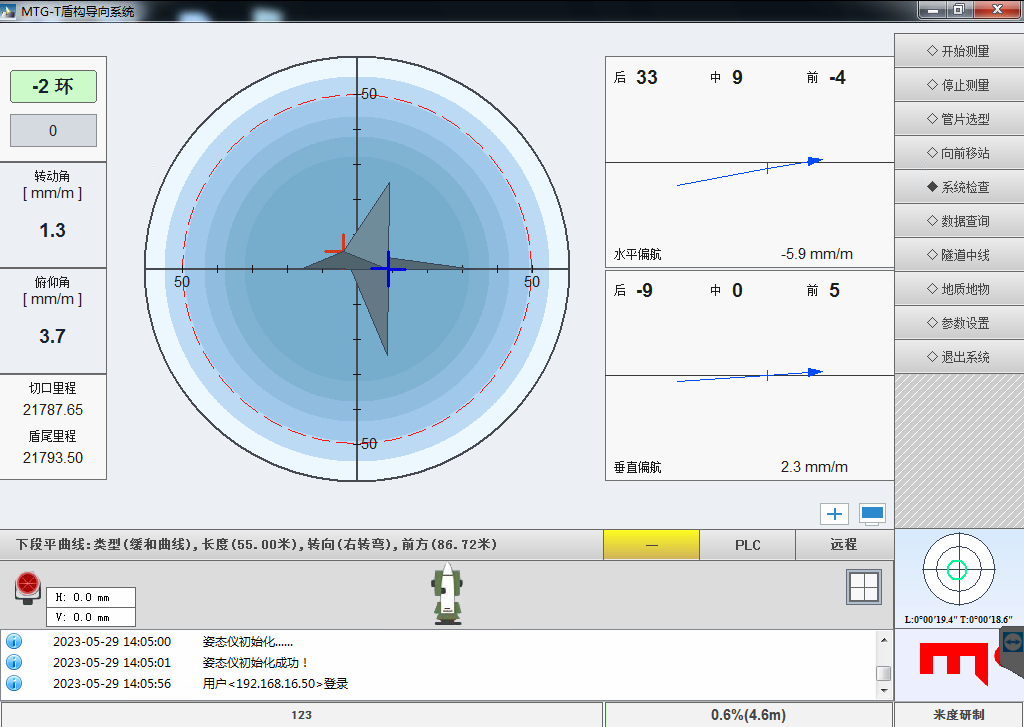
Task: Click the log scrollbar thumb
Action: point(884,673)
